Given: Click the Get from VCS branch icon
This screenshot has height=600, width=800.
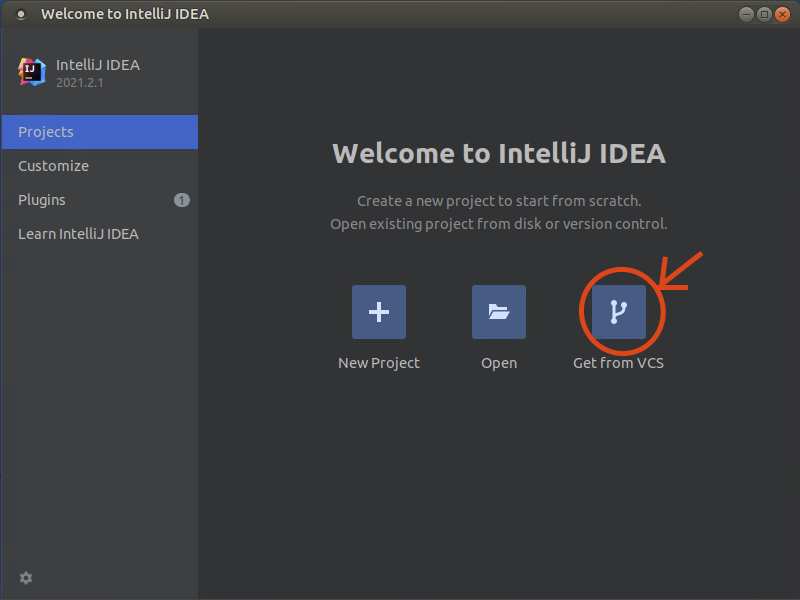Looking at the screenshot, I should [x=618, y=312].
